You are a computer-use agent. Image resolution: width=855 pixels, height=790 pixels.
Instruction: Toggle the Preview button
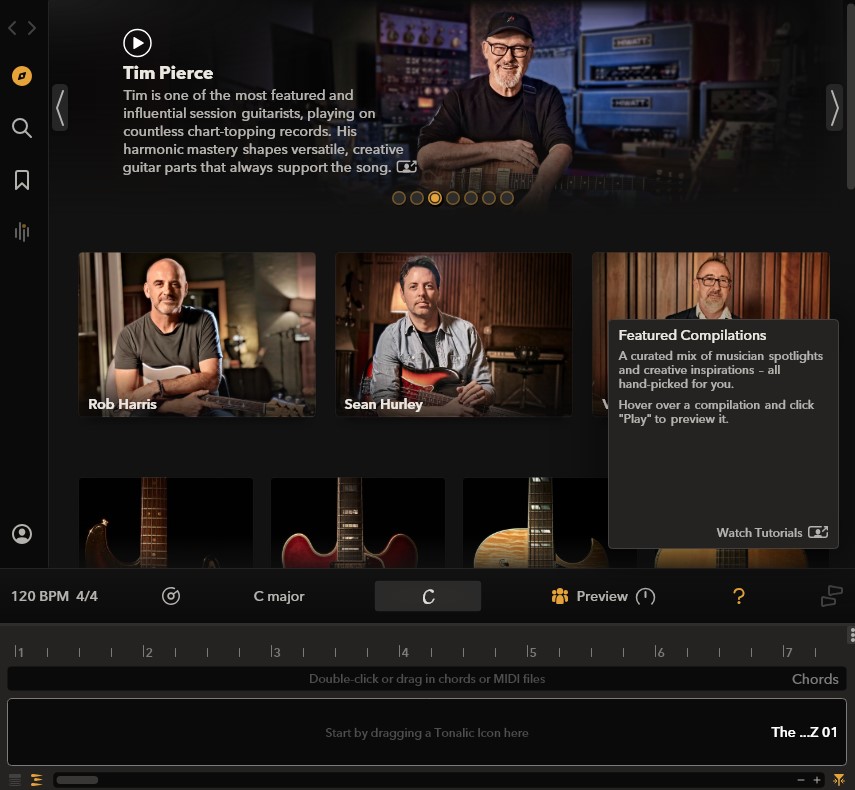(x=590, y=597)
